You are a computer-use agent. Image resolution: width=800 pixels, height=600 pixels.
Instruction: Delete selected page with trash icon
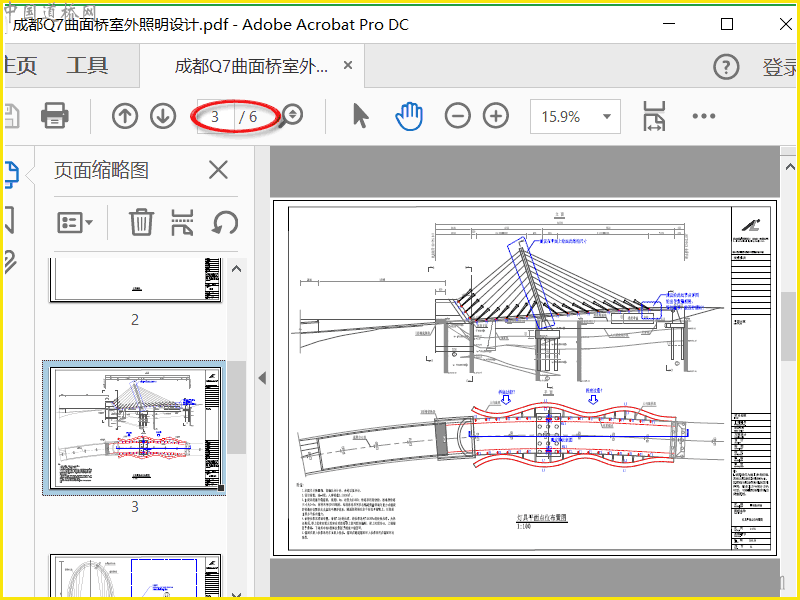click(141, 222)
